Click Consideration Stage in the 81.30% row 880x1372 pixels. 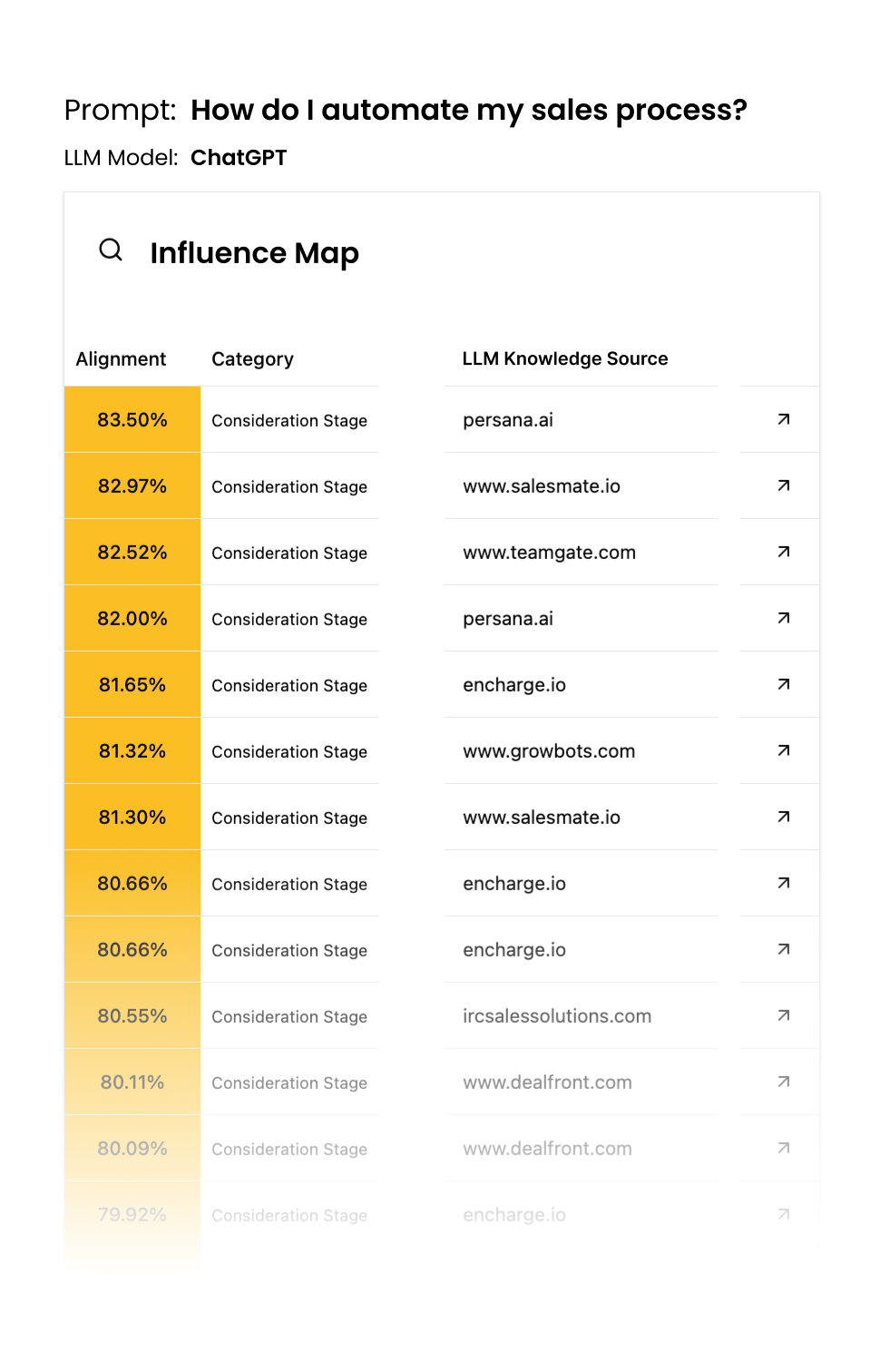(x=289, y=818)
